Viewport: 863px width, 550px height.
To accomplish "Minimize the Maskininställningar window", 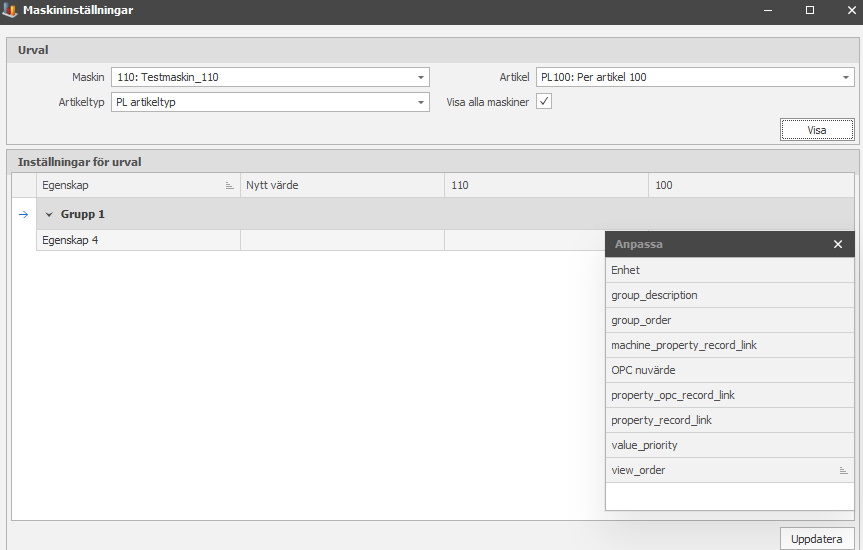I will click(x=768, y=10).
